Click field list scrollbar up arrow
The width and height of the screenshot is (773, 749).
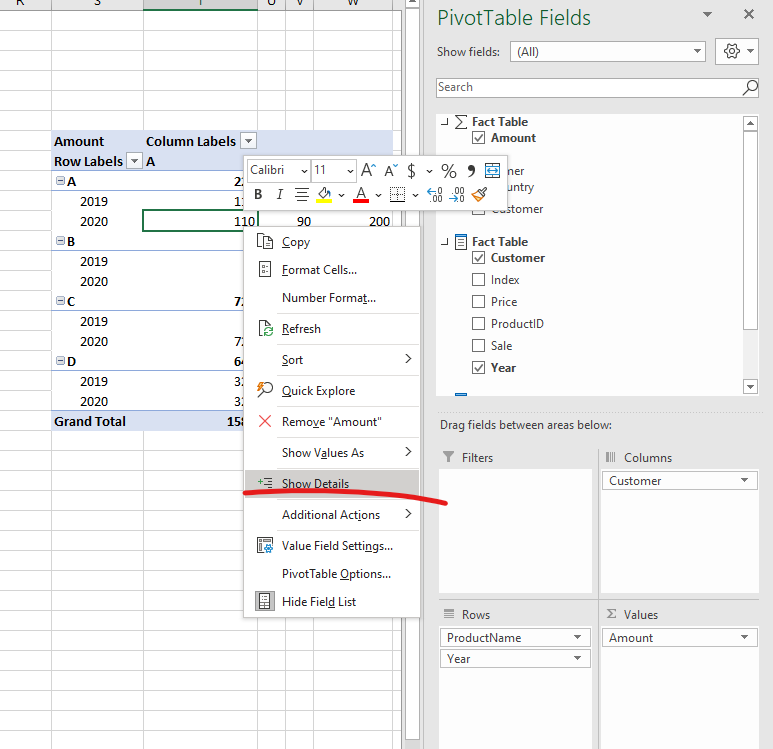[750, 123]
